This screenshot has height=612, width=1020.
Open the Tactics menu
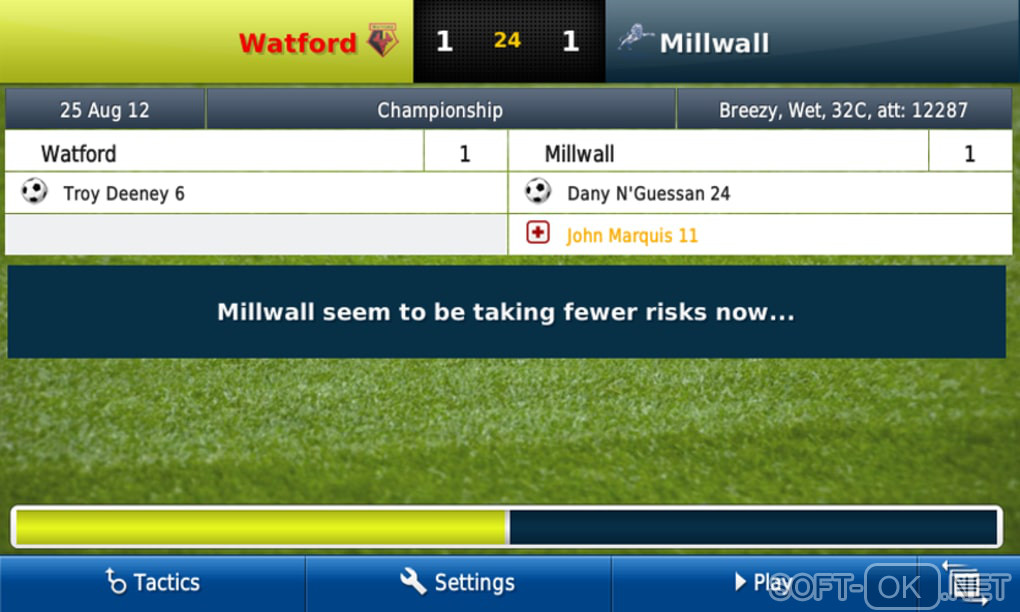click(153, 583)
